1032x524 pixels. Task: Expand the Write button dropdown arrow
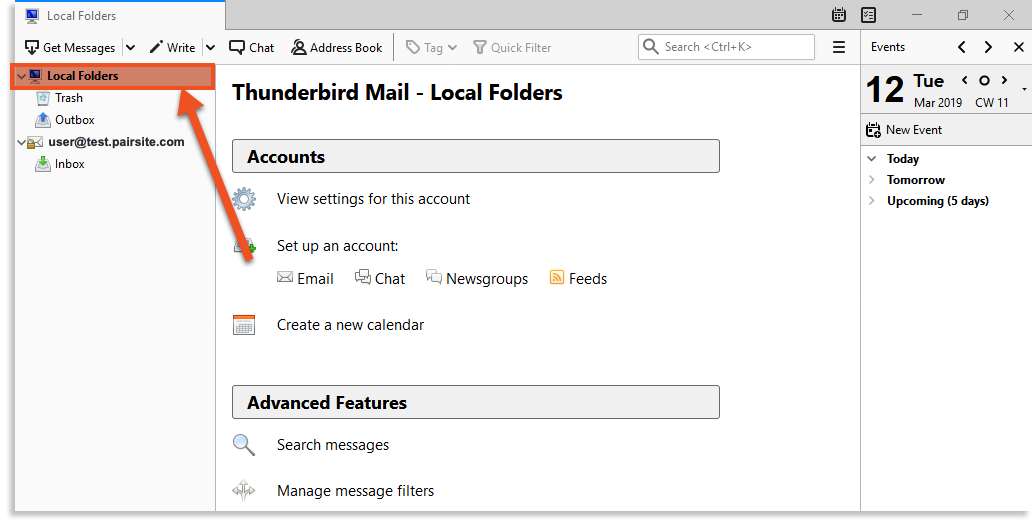210,48
